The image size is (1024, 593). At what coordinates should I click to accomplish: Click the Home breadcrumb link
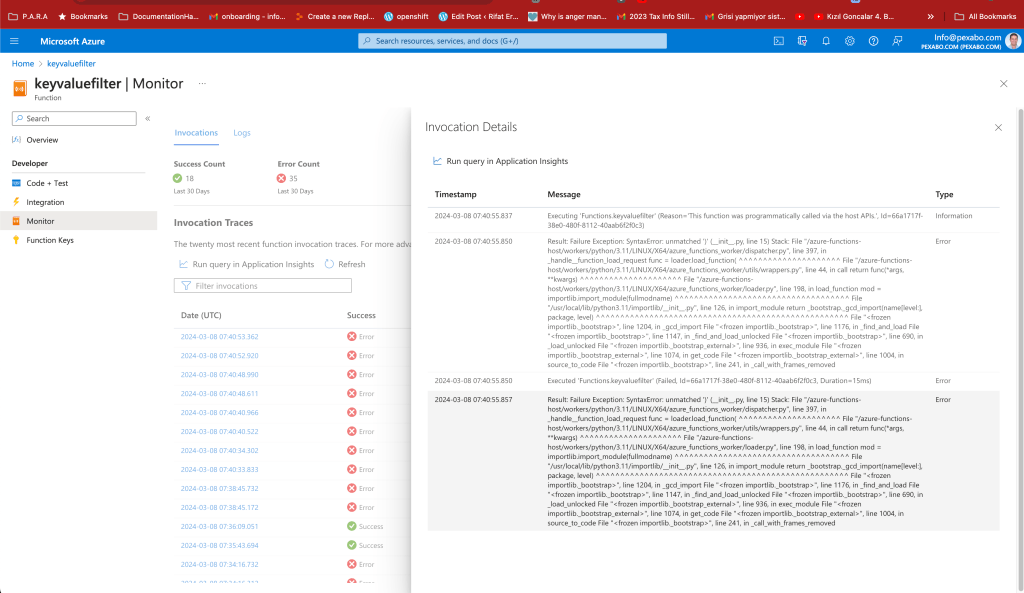coord(23,63)
